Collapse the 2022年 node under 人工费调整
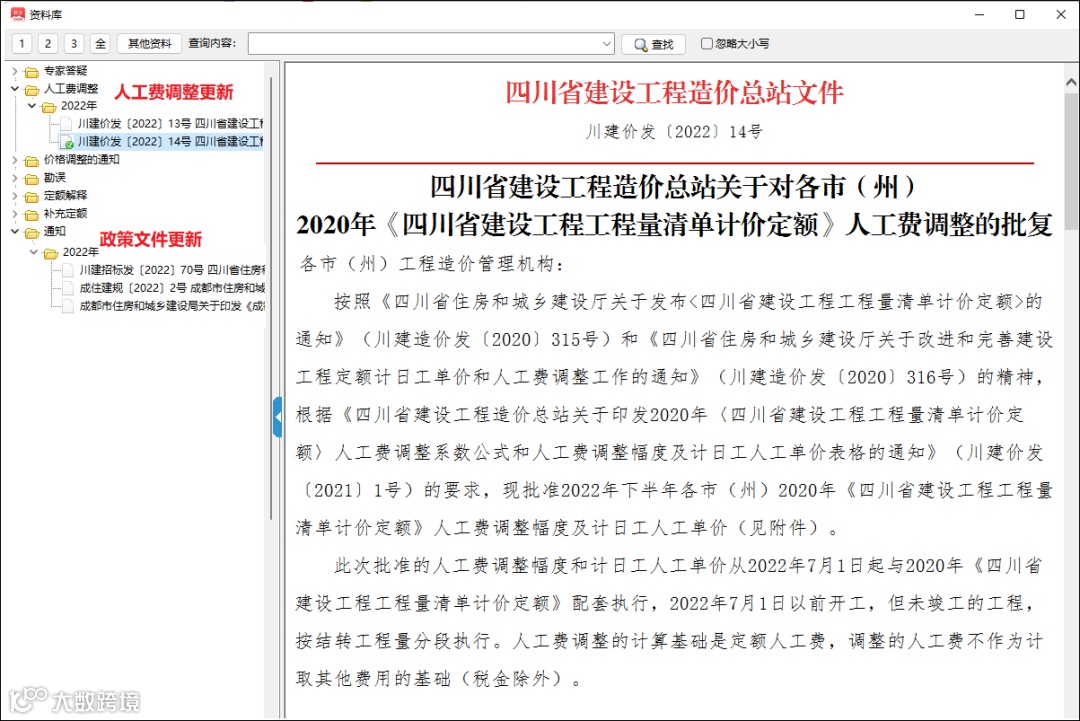The height and width of the screenshot is (721, 1080). tap(32, 105)
